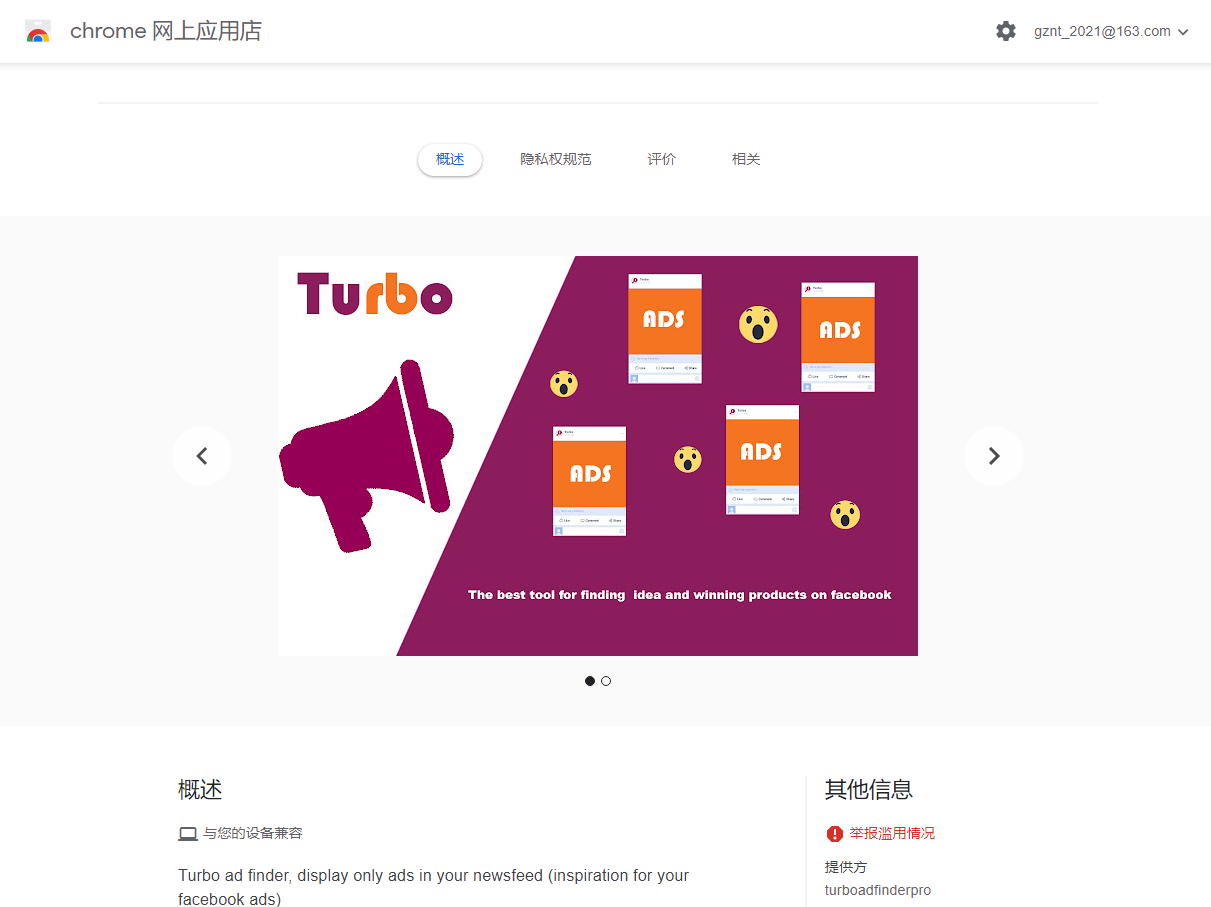The height and width of the screenshot is (907, 1211).
Task: Click the Chrome Web Store rainbow logo
Action: (38, 31)
